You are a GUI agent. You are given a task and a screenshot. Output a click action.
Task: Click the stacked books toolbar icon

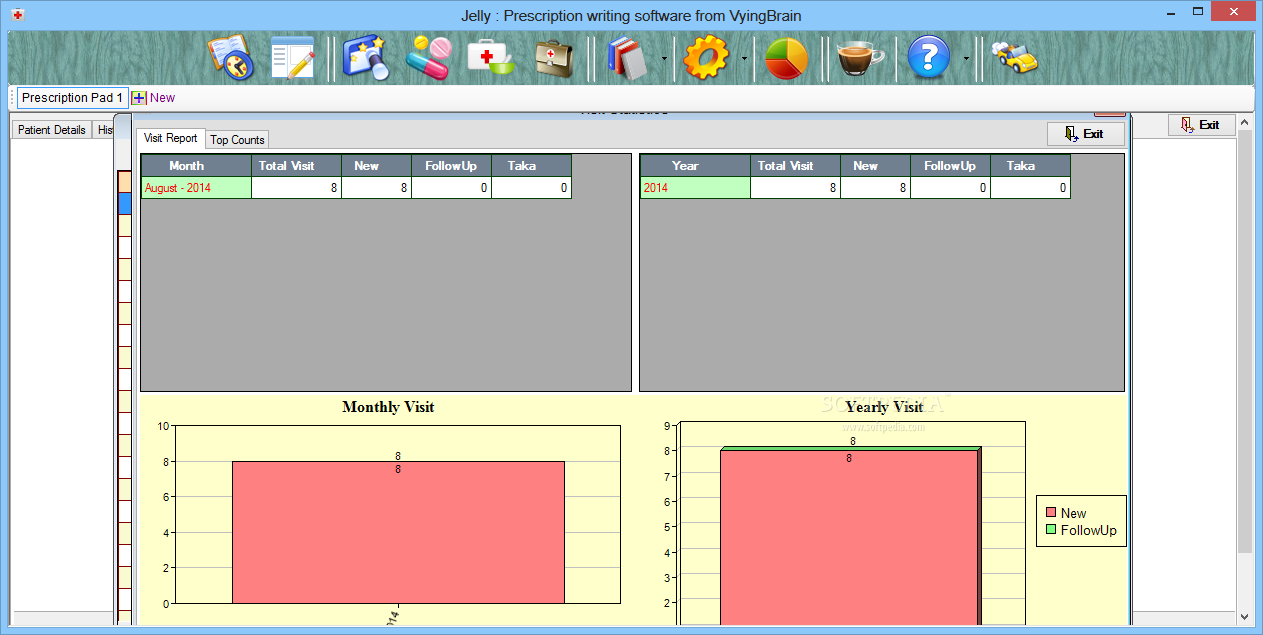coord(628,58)
